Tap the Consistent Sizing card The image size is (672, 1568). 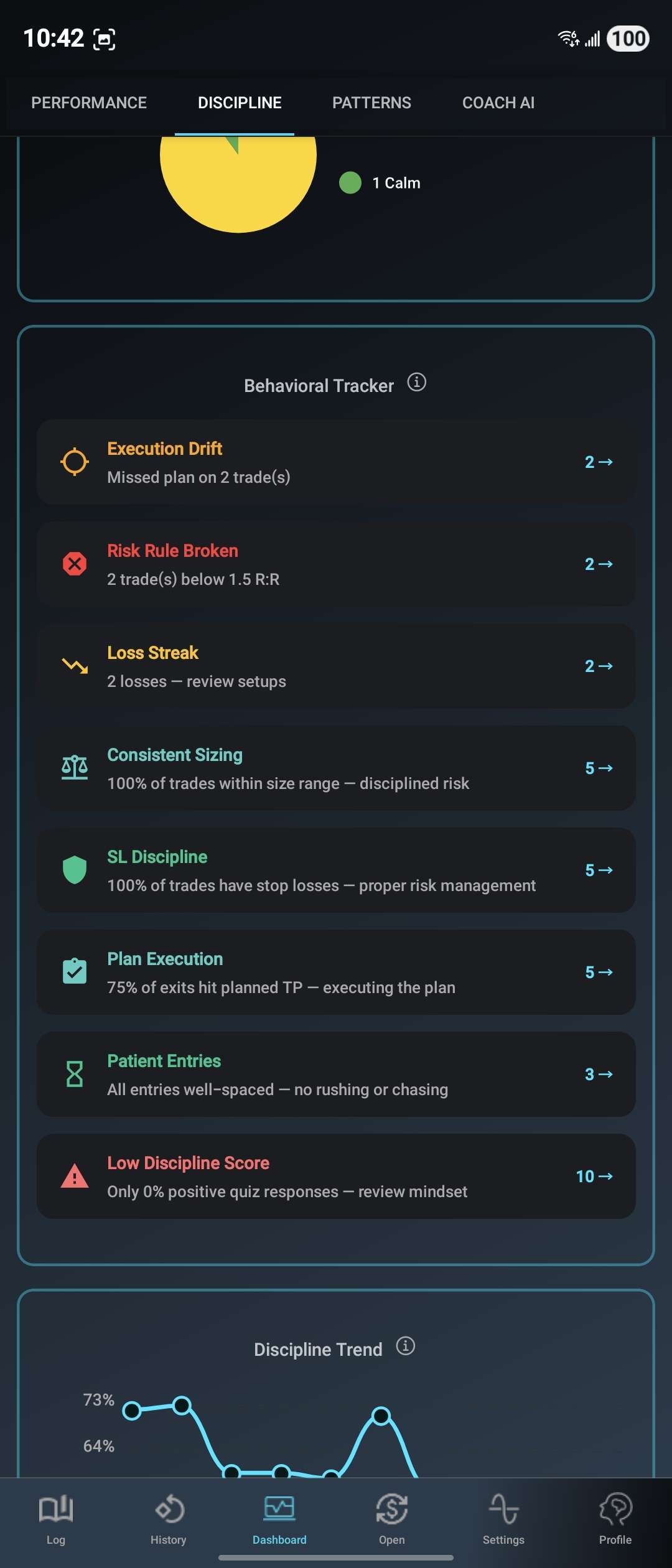[x=336, y=768]
